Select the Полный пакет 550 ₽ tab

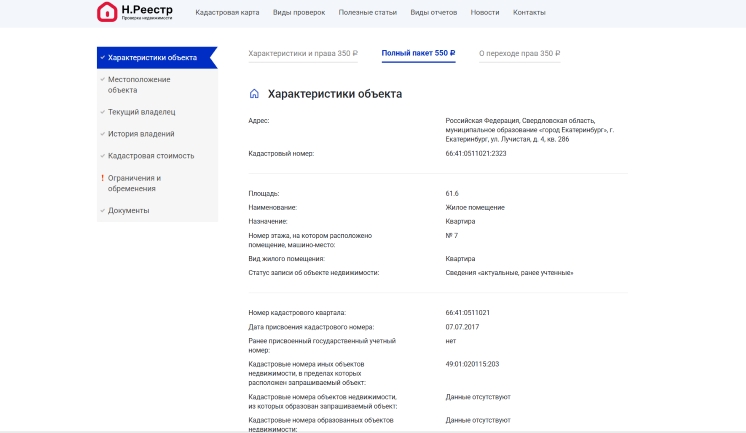pos(418,53)
